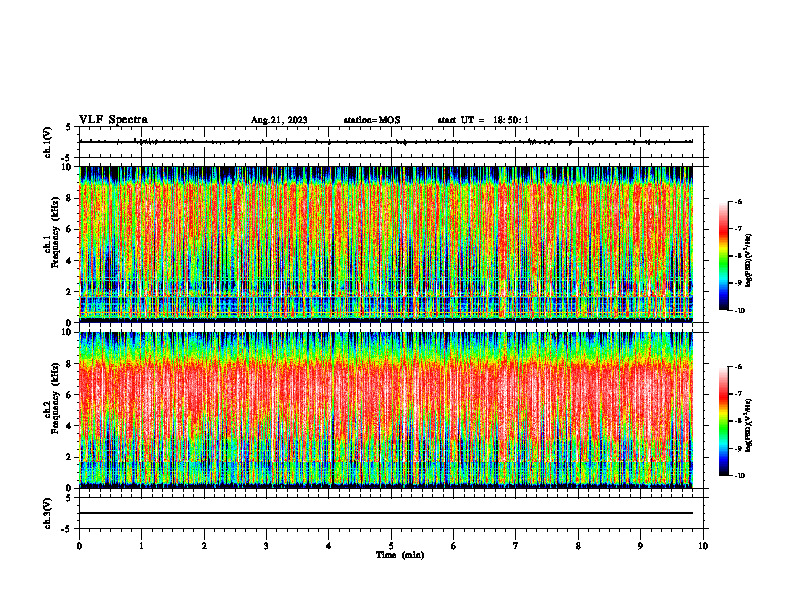Click the ch.1 voltage waveform trace
Screen dimensions: 792x612
pos(386,142)
